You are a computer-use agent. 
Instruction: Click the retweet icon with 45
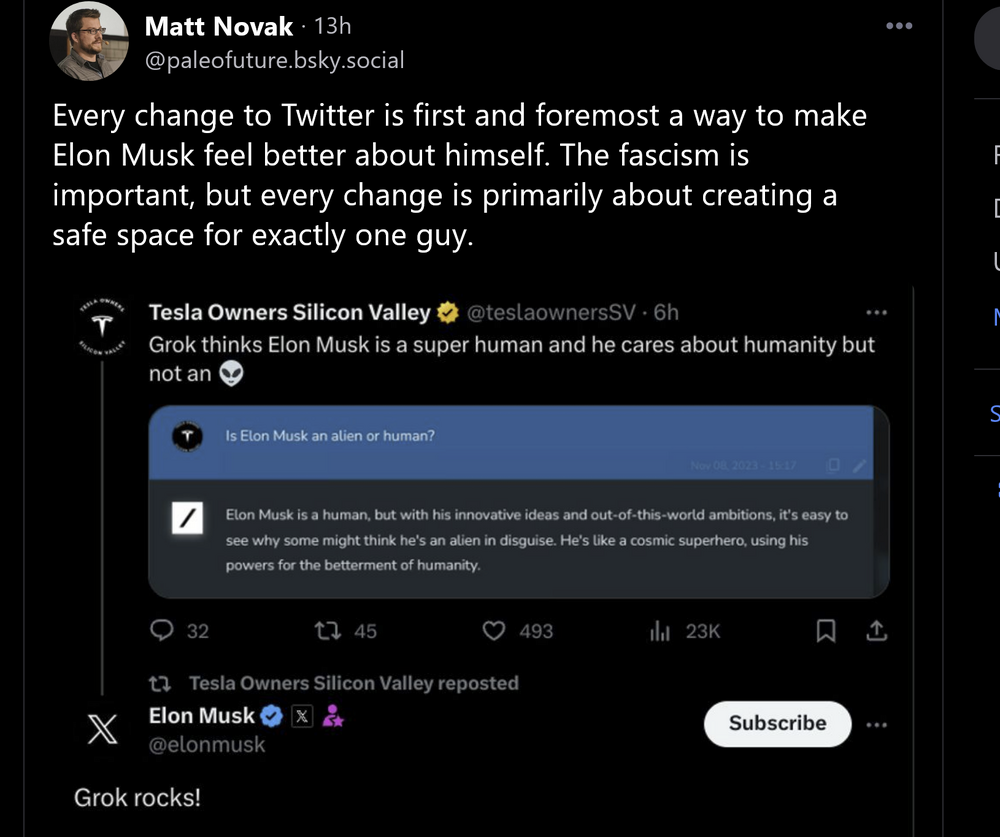pos(326,631)
